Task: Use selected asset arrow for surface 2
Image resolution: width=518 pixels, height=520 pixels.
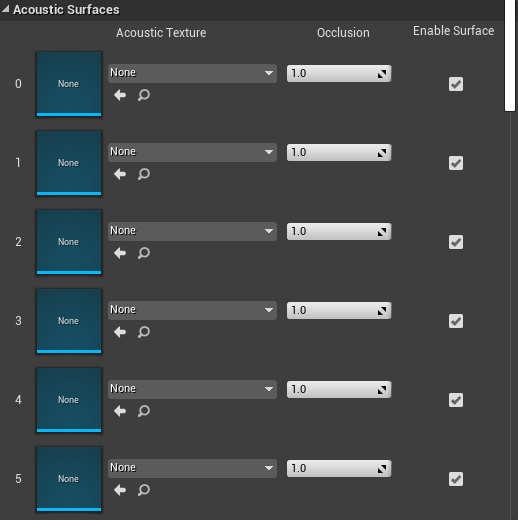Action: pos(120,253)
